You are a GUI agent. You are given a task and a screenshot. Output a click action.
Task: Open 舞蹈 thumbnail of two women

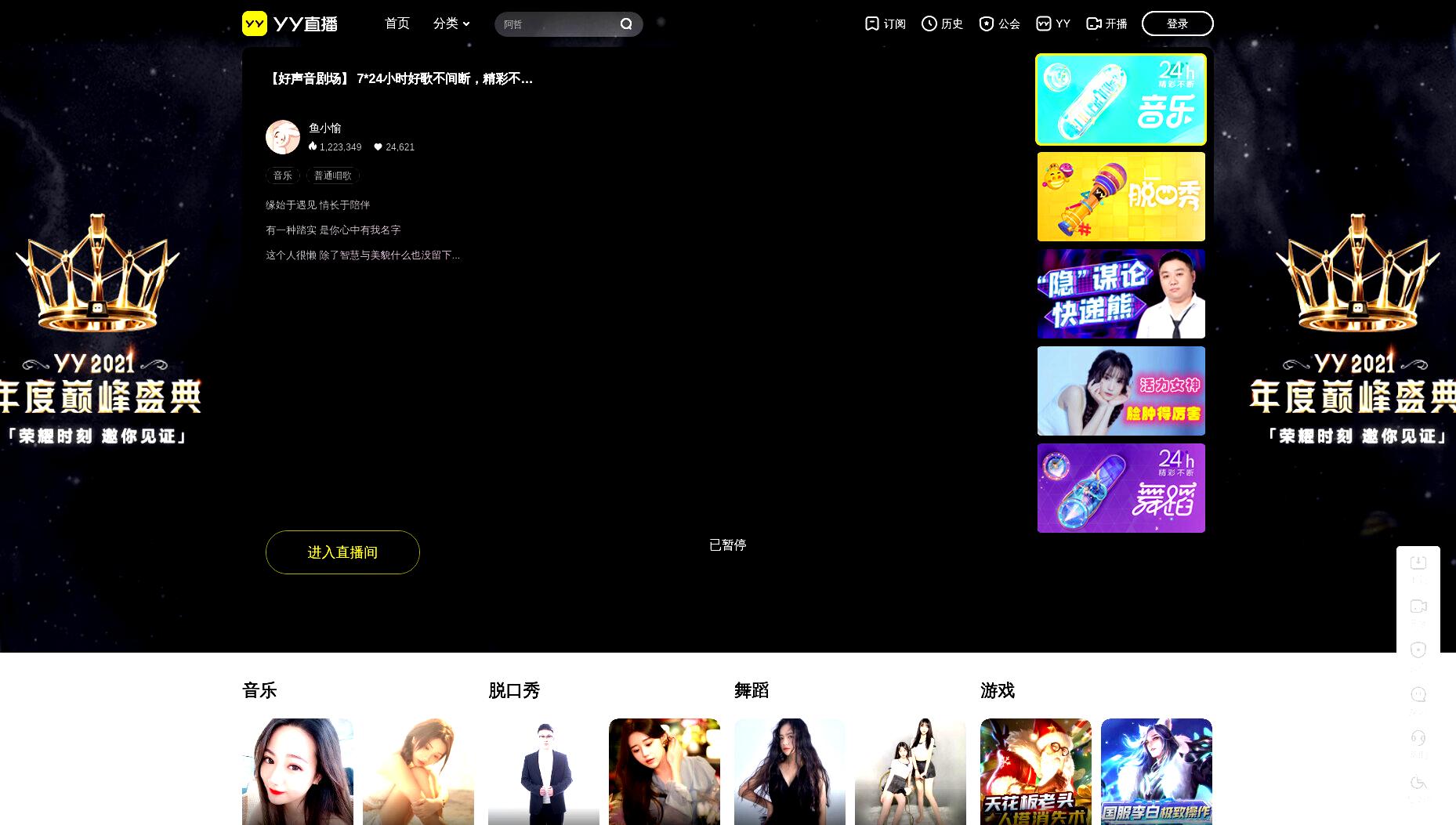911,772
